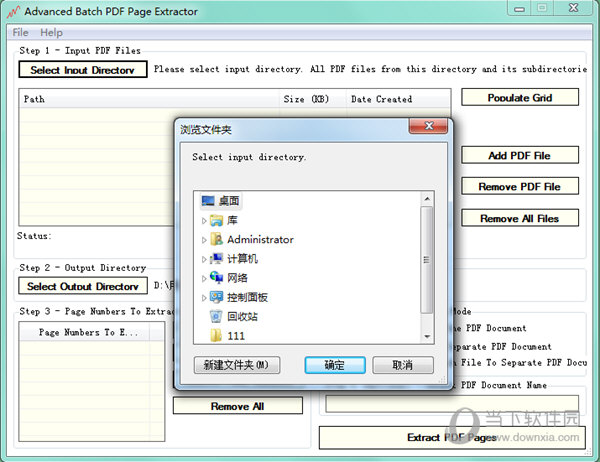Click the Computer (计算机) icon

point(216,259)
